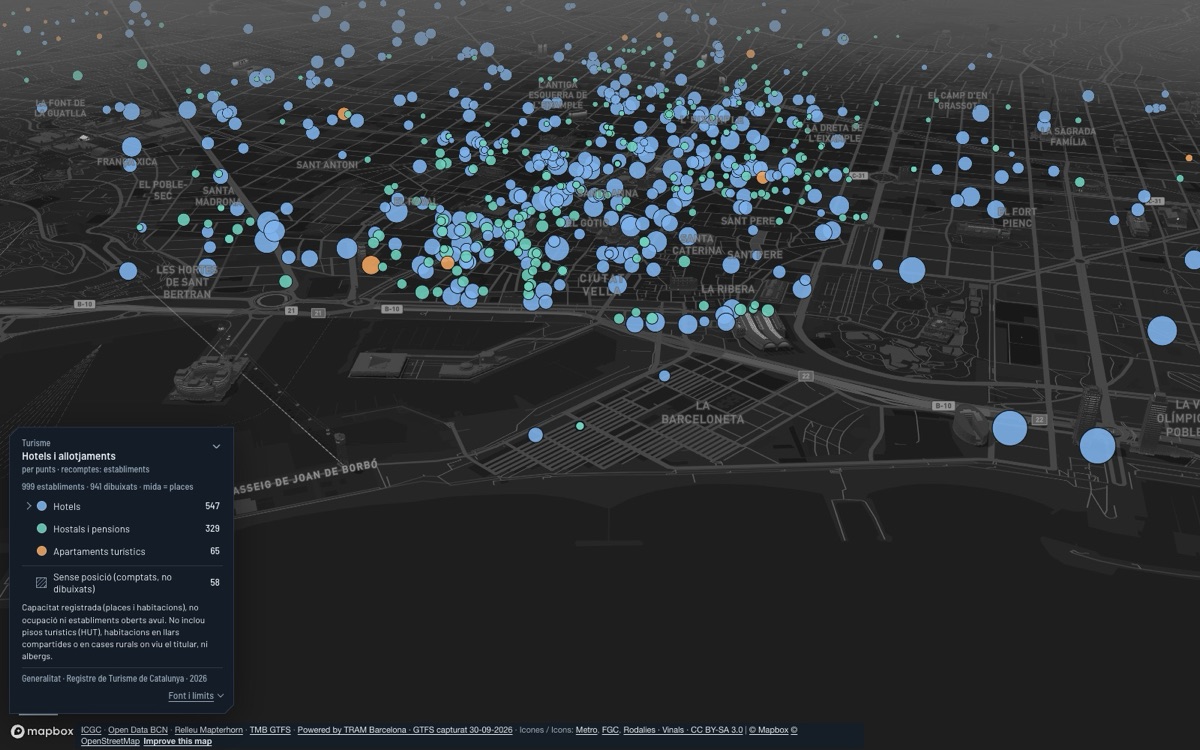Click the La Barceloneta neighborhood label
1200x750 pixels.
pyautogui.click(x=703, y=412)
